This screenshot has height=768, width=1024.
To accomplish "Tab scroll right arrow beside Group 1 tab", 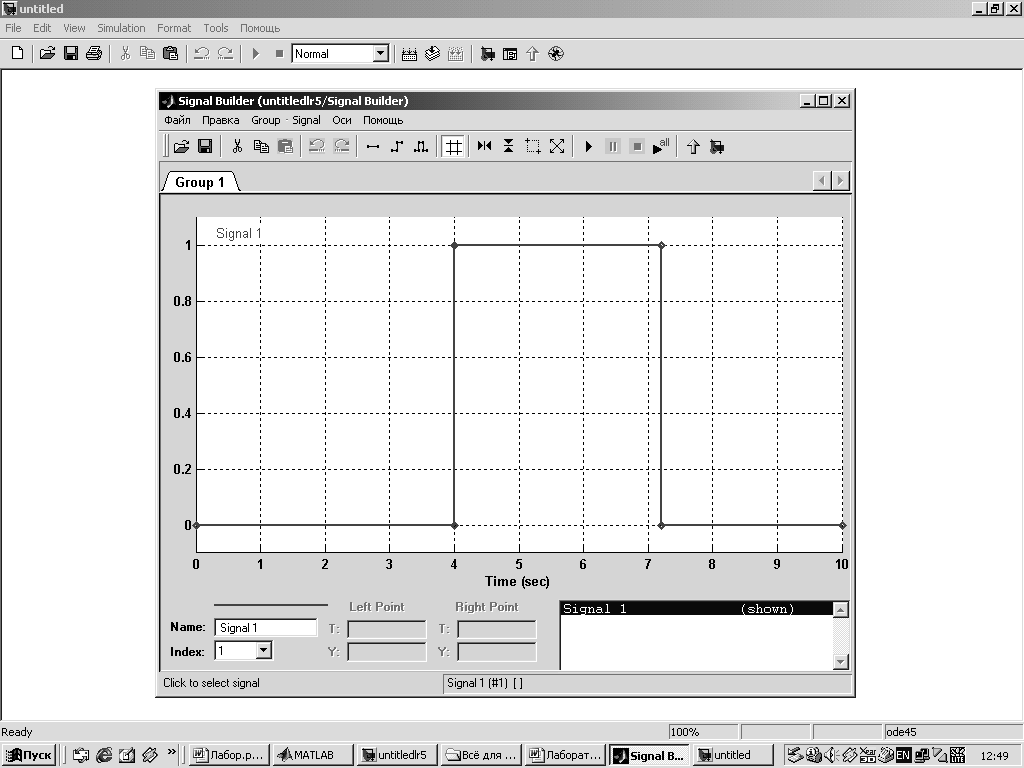I will coord(840,180).
